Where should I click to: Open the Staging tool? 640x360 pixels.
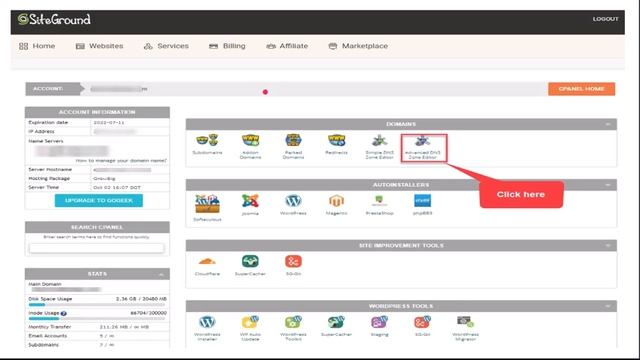tap(380, 326)
